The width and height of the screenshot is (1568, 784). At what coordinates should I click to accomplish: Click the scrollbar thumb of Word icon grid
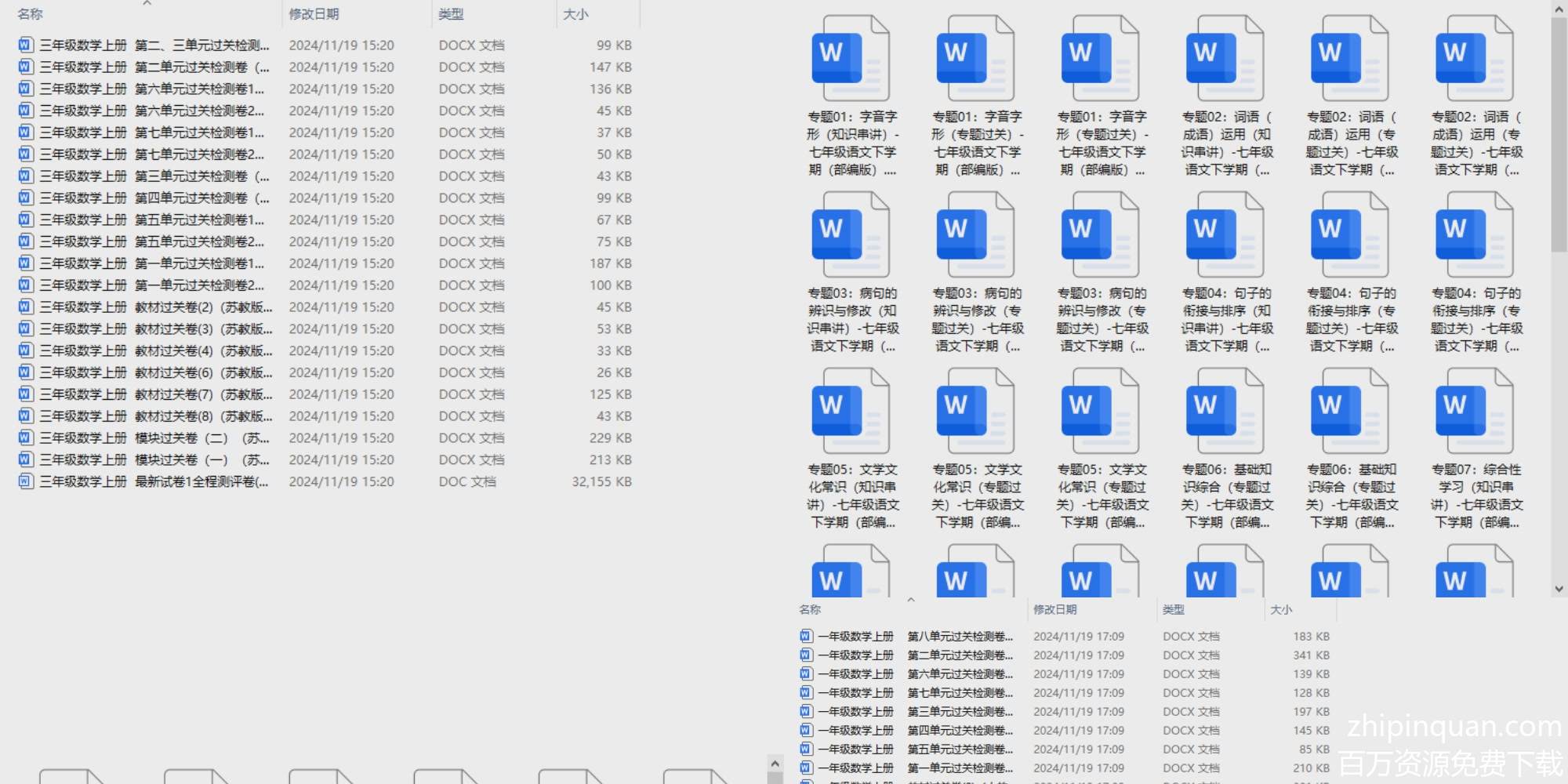click(x=1559, y=134)
